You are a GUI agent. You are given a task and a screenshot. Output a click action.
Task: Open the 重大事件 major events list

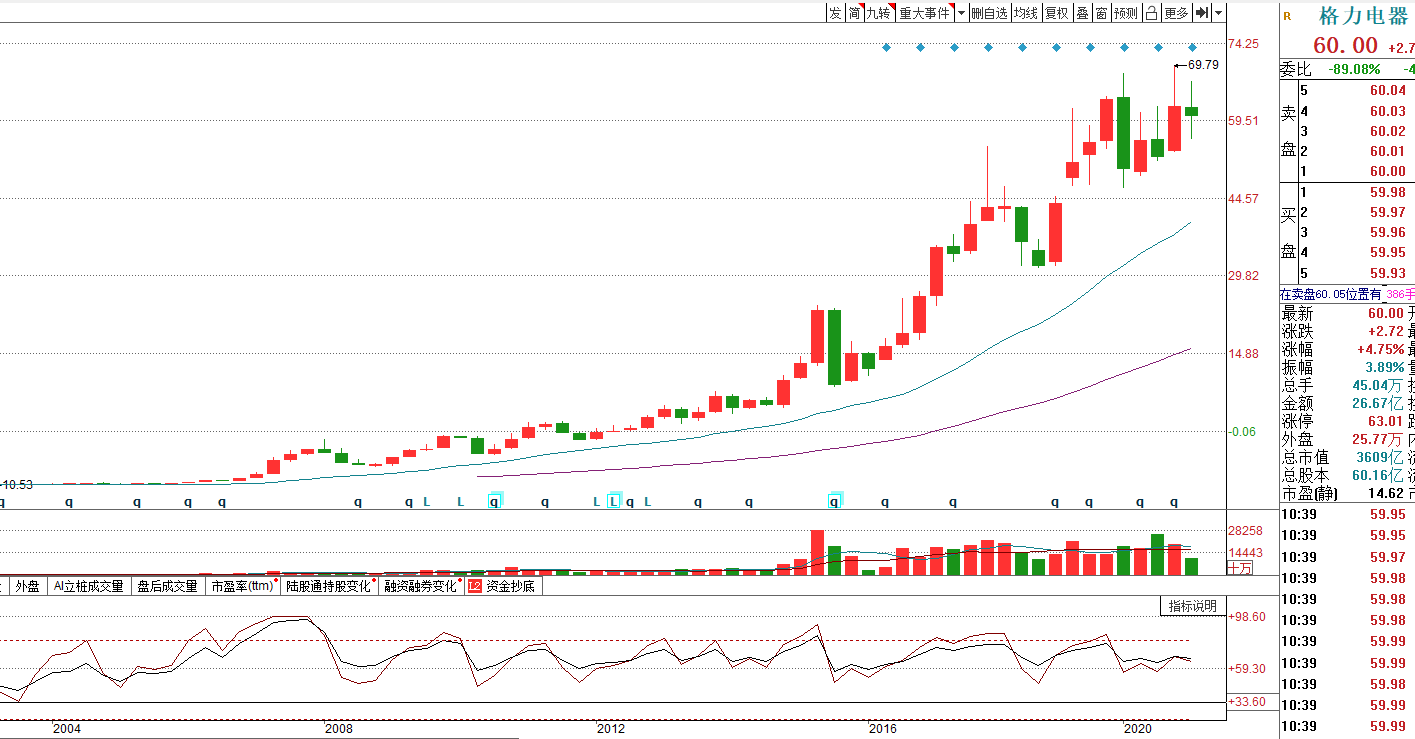[x=924, y=13]
